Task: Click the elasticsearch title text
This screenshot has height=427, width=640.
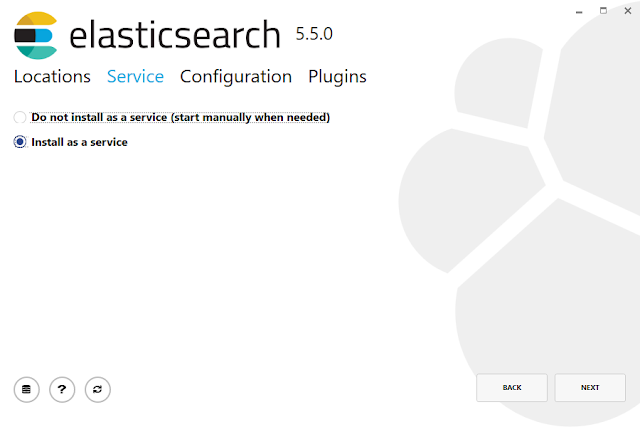Action: coord(175,35)
